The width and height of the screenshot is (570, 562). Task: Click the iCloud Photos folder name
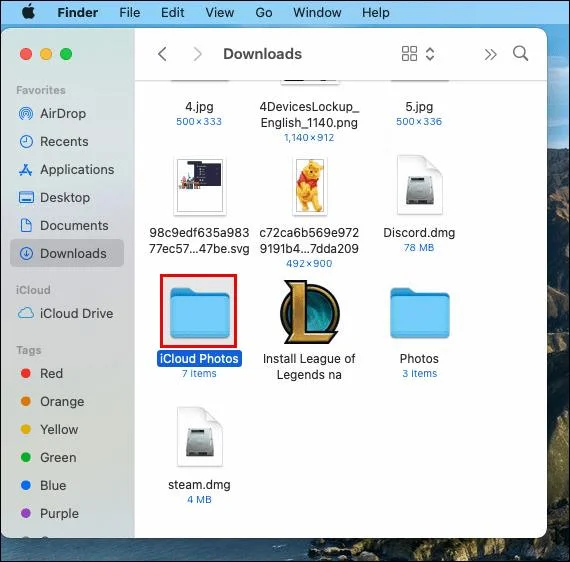coord(199,359)
